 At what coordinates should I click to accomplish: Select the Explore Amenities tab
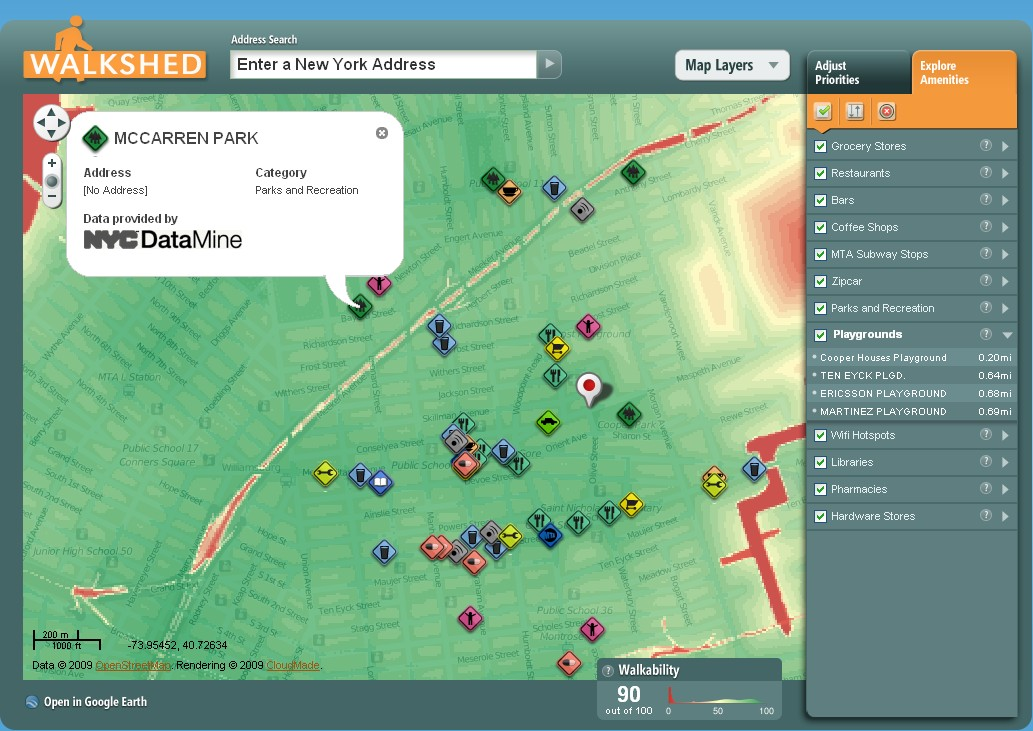[x=964, y=72]
